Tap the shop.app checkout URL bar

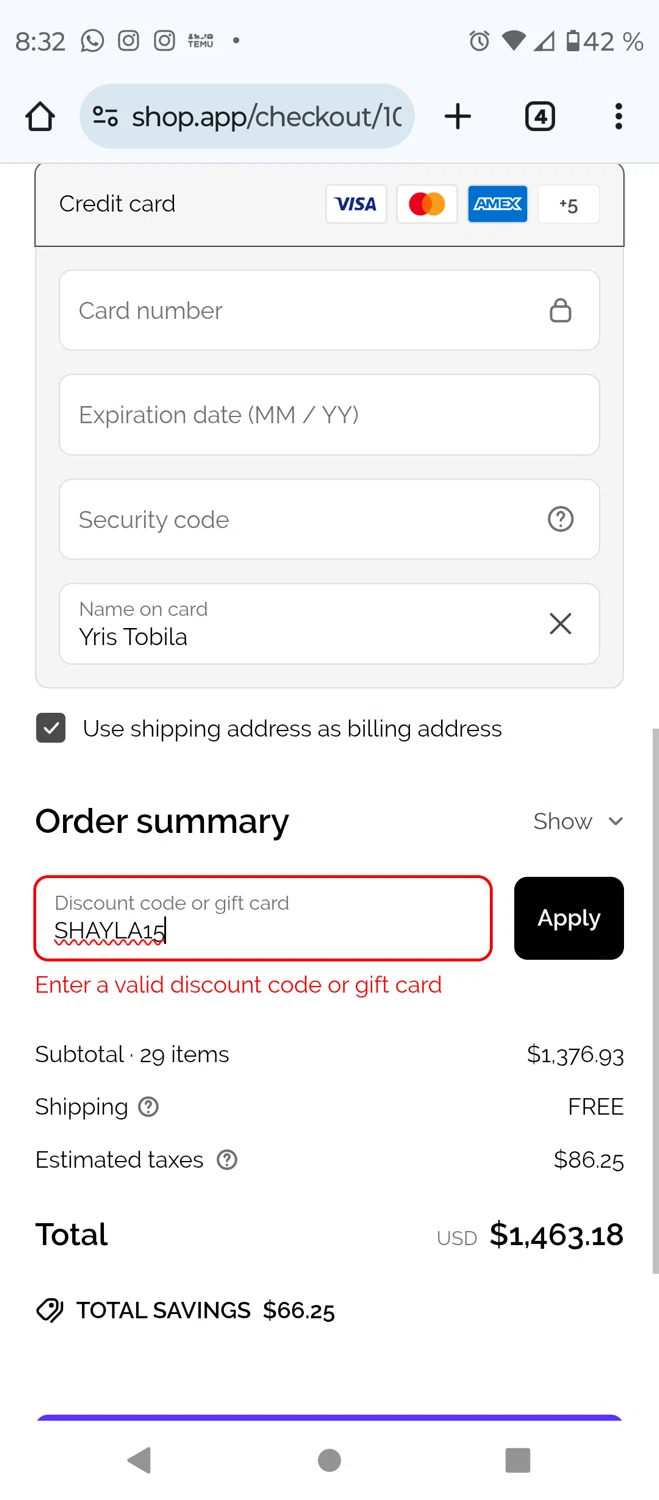tap(266, 117)
